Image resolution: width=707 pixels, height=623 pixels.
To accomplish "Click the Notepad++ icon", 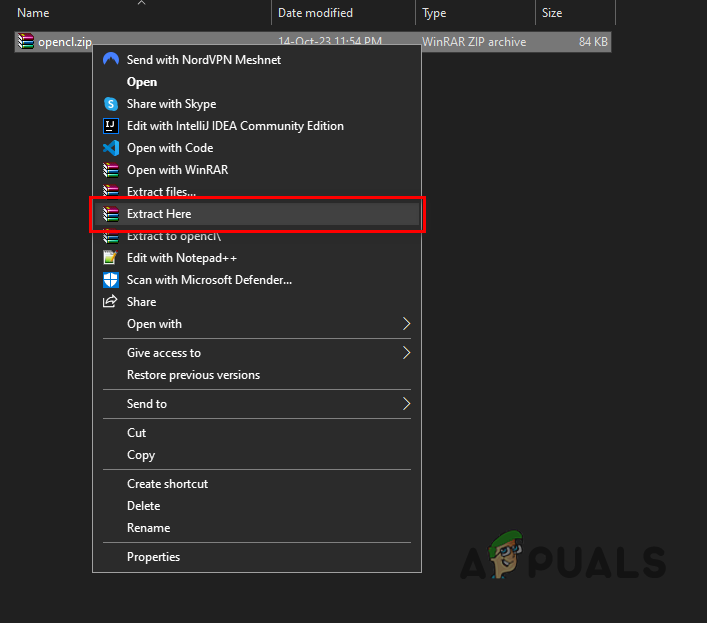I will coord(111,258).
